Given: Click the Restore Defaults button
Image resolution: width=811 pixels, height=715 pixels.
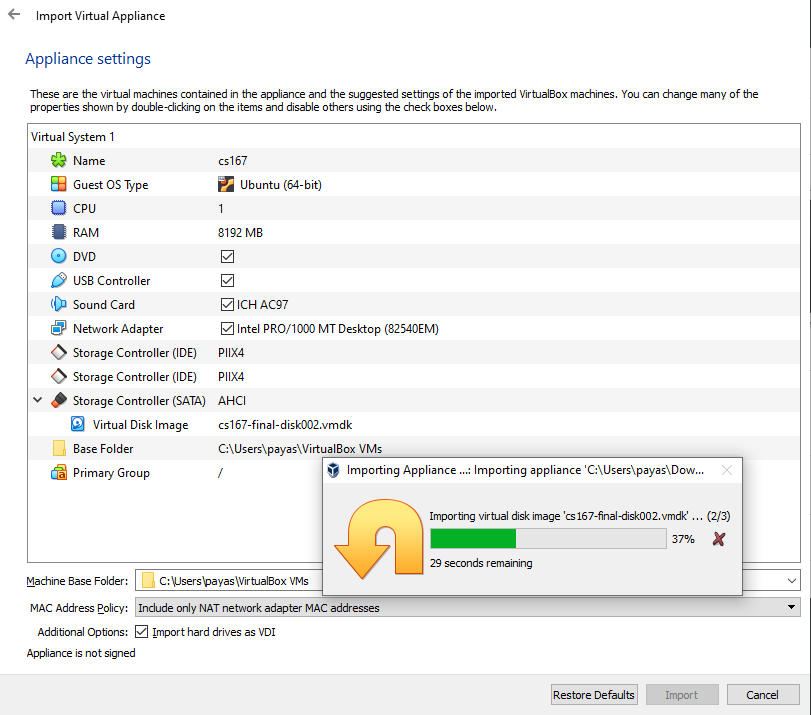Looking at the screenshot, I should pos(594,694).
